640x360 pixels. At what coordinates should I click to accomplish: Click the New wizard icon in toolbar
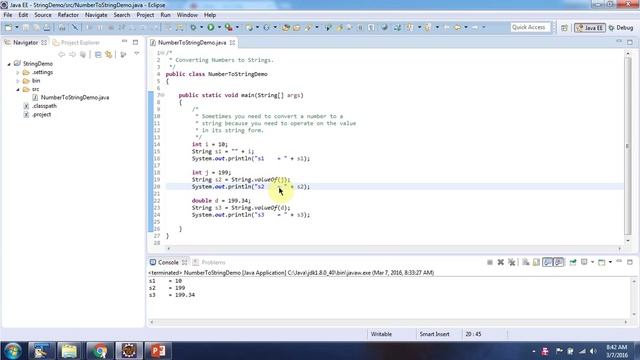coord(8,27)
